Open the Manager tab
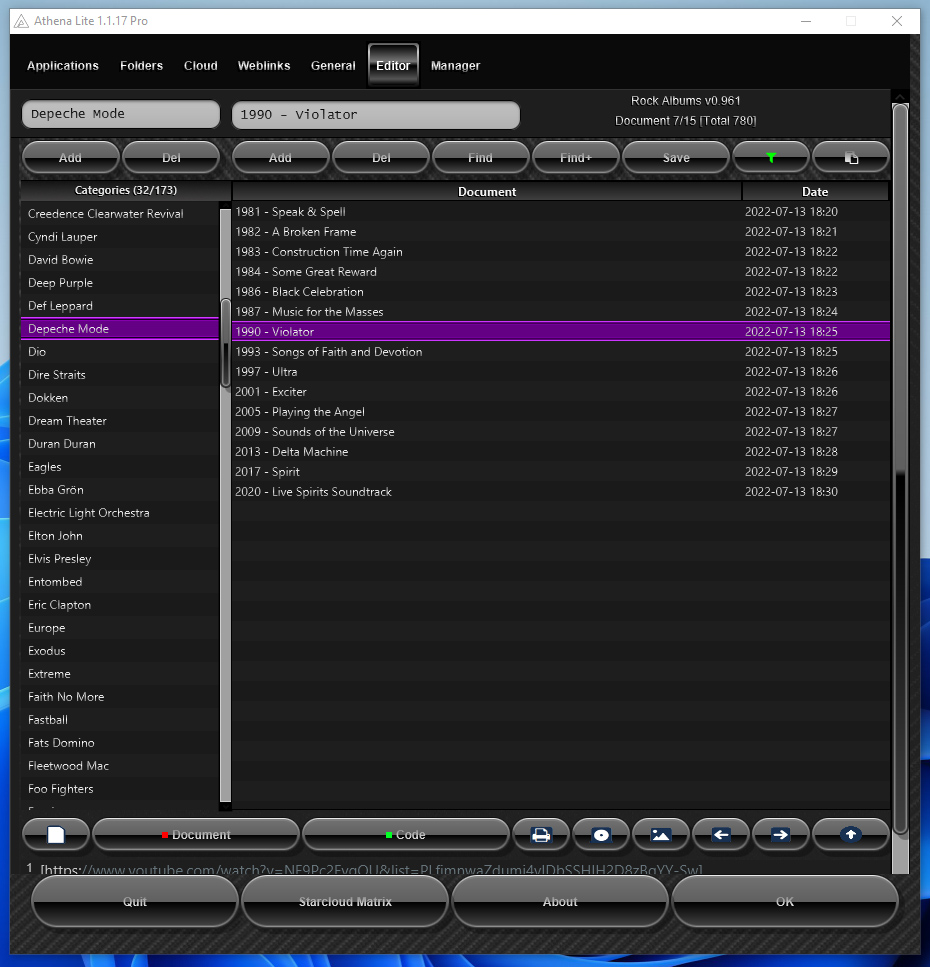The height and width of the screenshot is (967, 930). (x=455, y=65)
